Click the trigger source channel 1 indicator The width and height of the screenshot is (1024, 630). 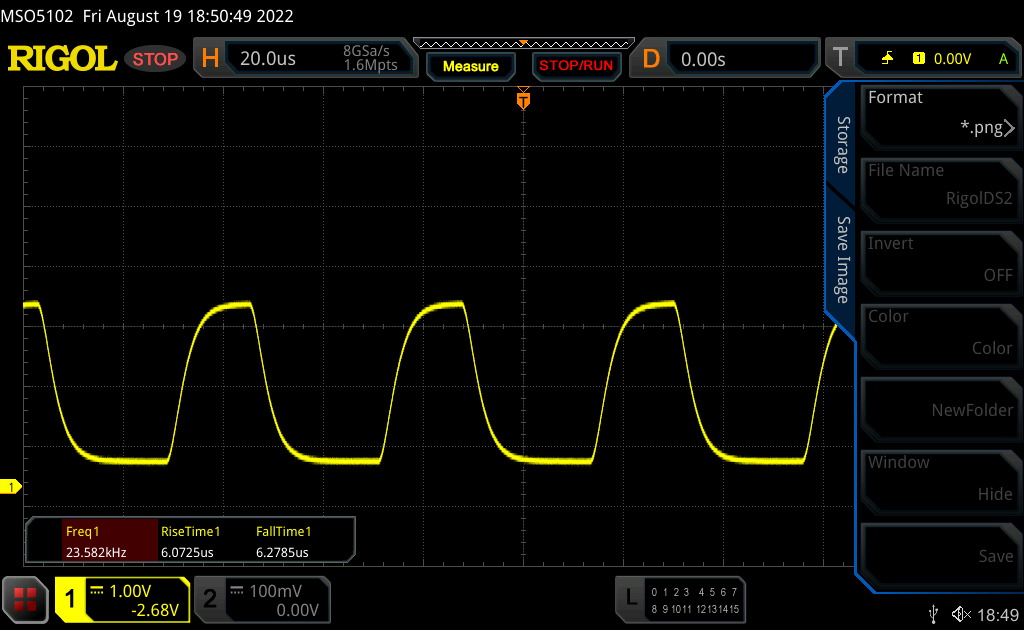click(918, 59)
